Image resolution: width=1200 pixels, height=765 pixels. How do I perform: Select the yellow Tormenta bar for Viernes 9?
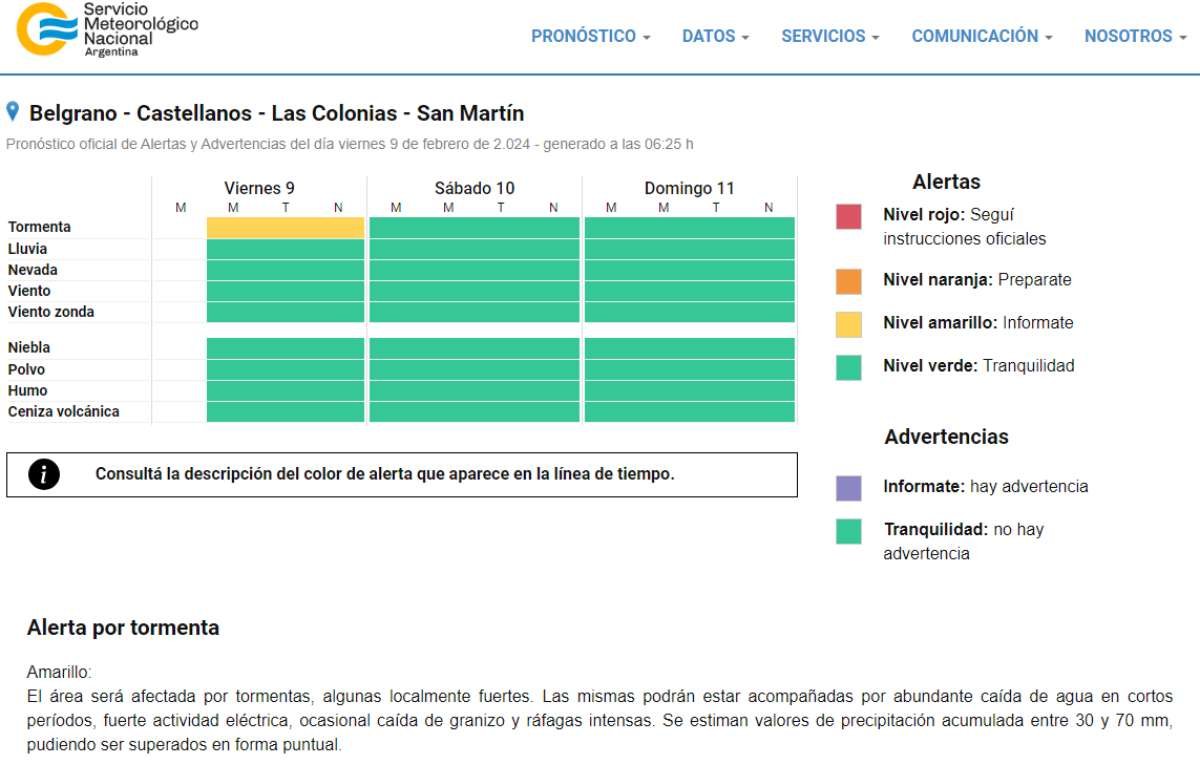coord(285,228)
